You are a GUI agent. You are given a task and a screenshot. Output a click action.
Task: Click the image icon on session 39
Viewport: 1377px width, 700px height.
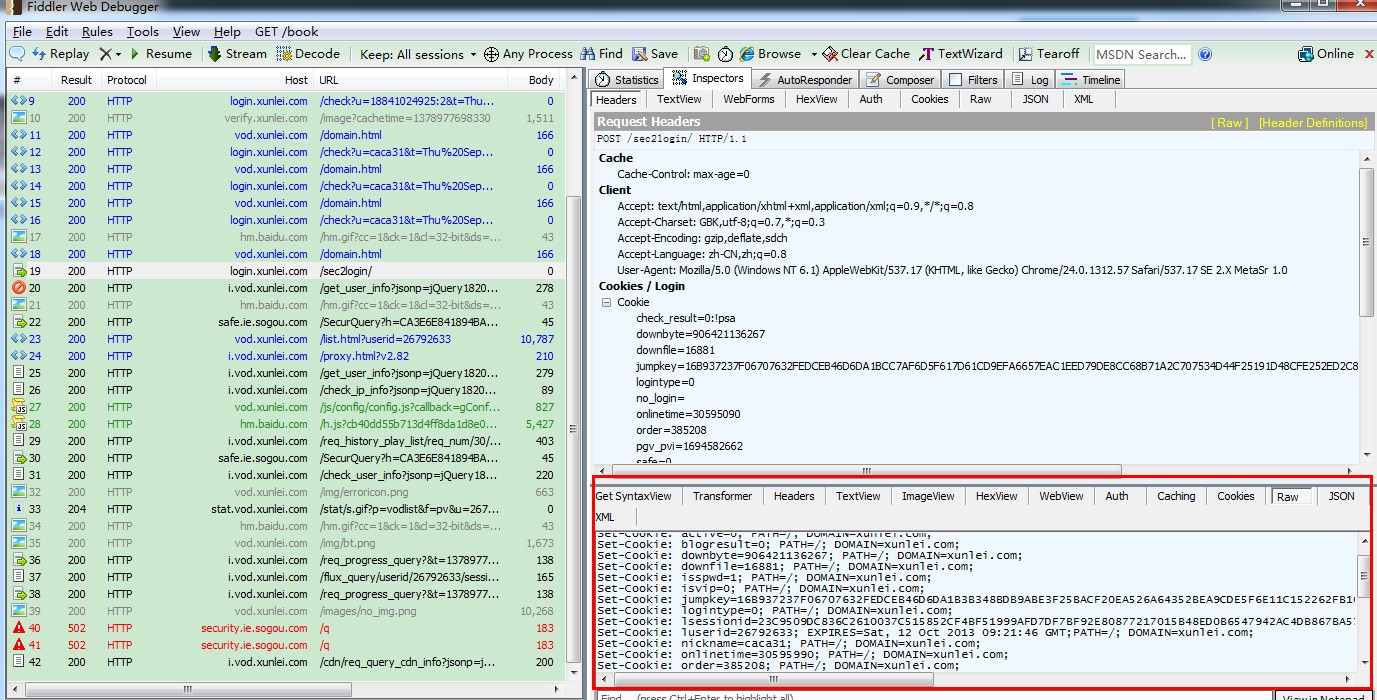pos(19,611)
